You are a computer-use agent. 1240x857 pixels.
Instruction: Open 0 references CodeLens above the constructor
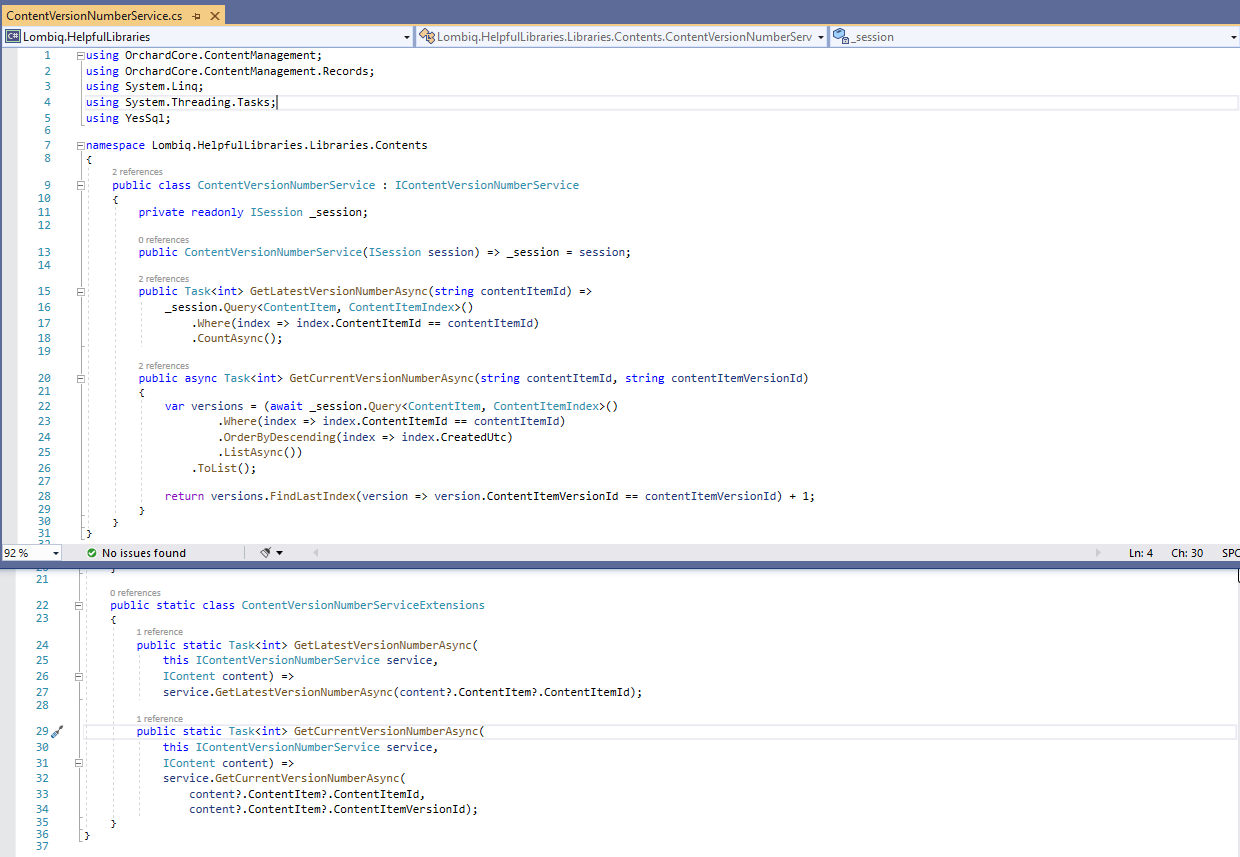(163, 240)
